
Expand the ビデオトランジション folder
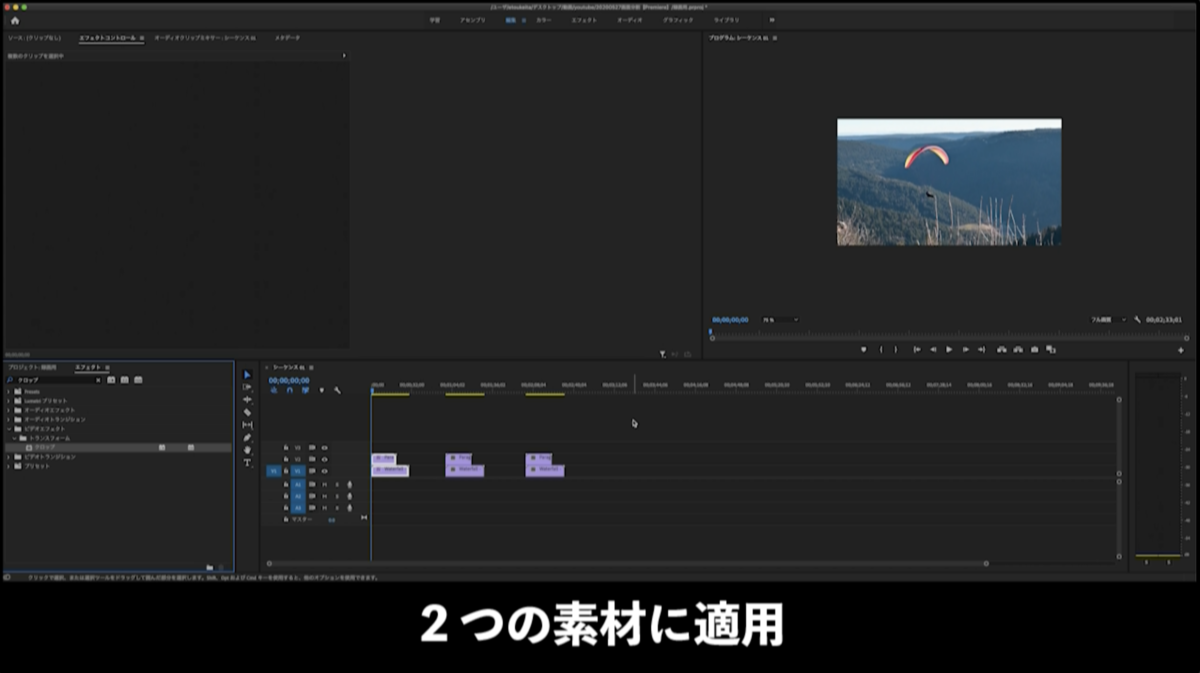click(x=9, y=457)
